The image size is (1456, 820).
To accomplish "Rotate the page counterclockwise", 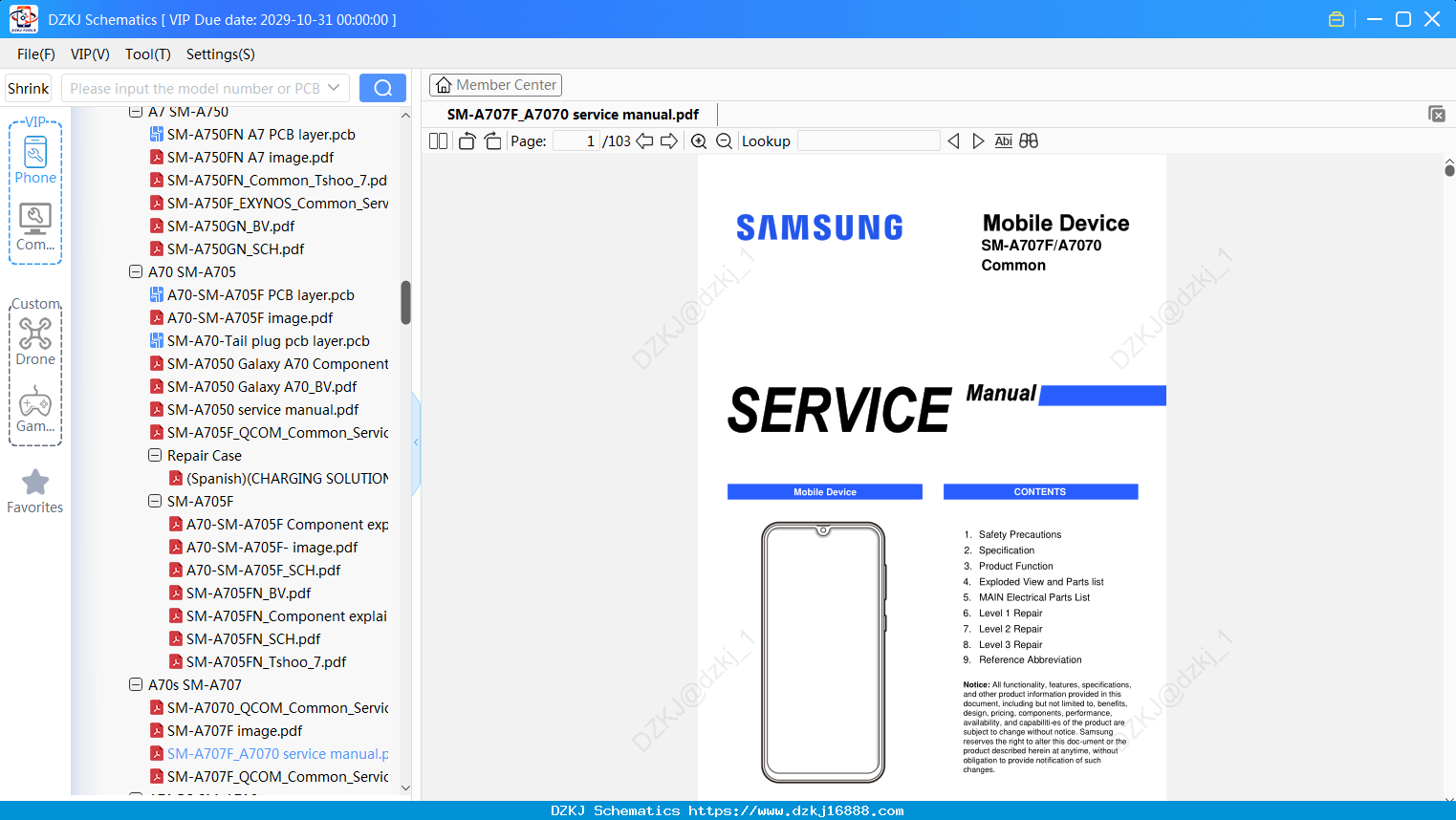I will point(467,141).
